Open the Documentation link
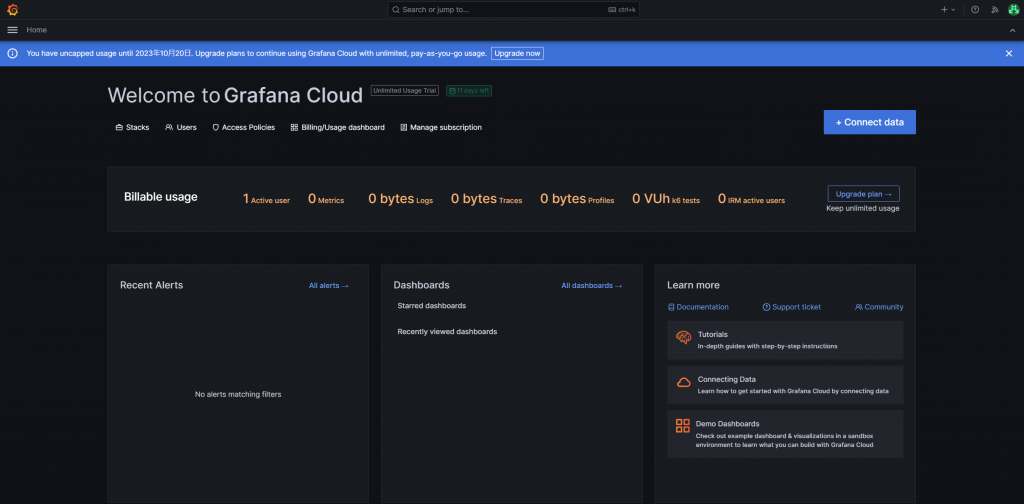Screen dimensions: 1024x504 click(x=698, y=307)
